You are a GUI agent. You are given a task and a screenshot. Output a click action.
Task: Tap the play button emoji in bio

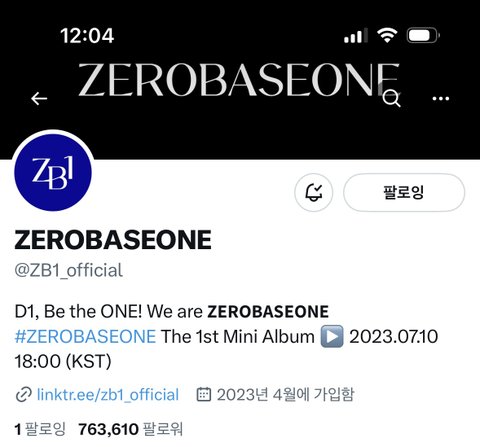coord(332,337)
